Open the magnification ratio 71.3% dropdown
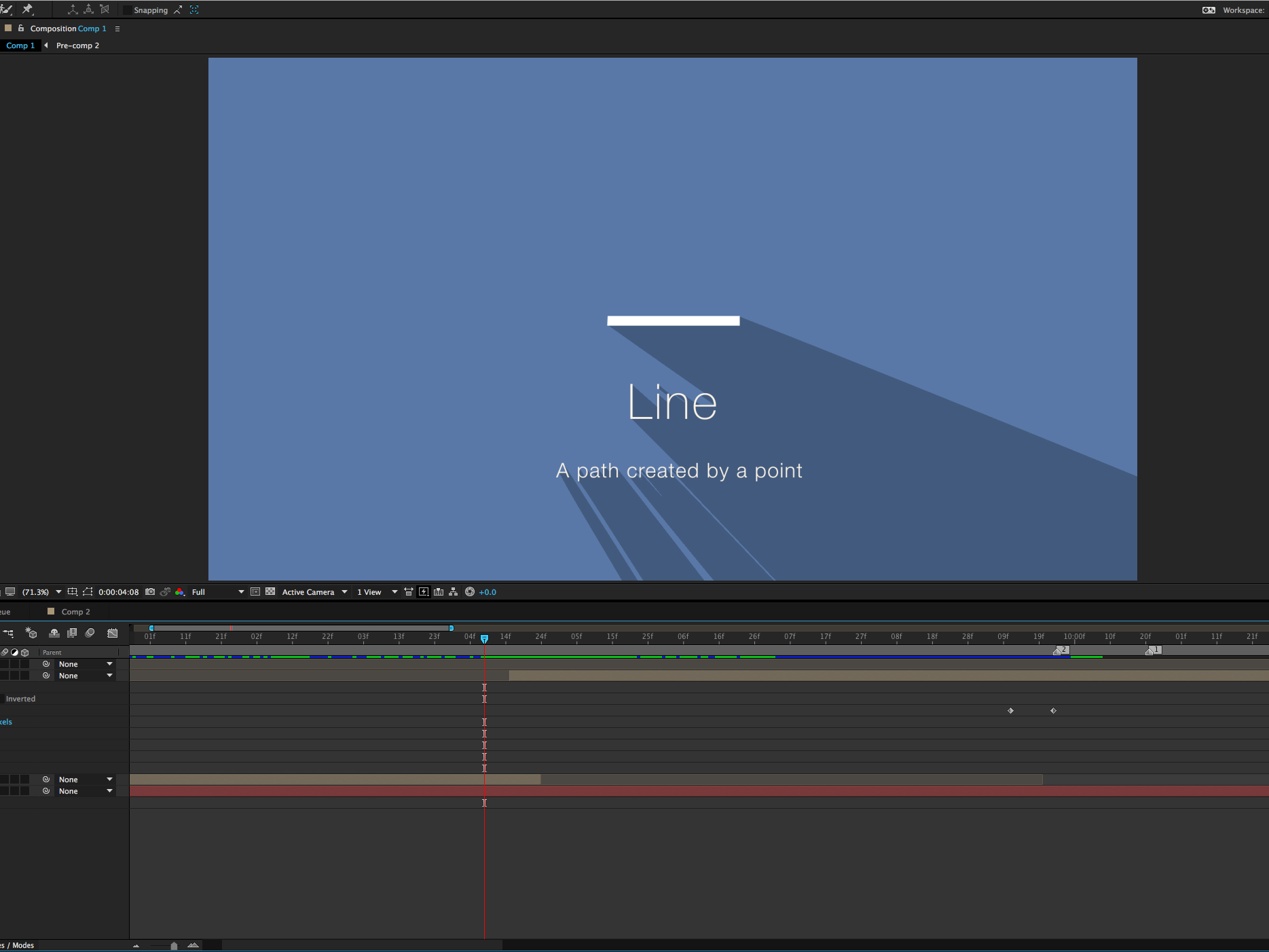 point(42,592)
